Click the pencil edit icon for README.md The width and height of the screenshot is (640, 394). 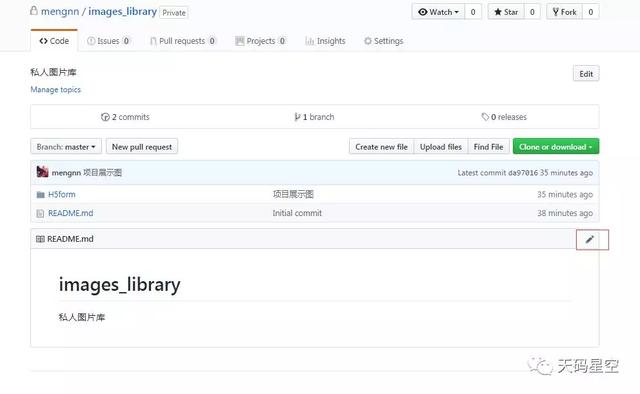coord(589,239)
